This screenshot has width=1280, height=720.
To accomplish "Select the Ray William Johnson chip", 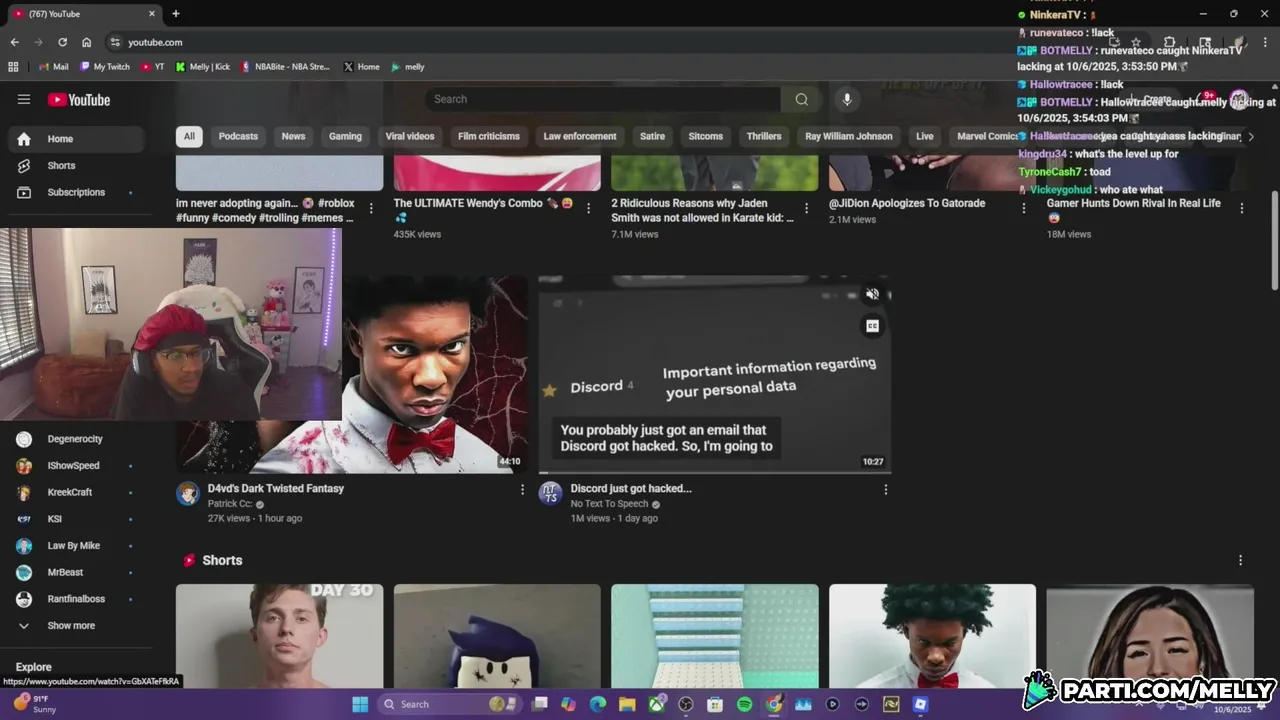I will tap(849, 136).
